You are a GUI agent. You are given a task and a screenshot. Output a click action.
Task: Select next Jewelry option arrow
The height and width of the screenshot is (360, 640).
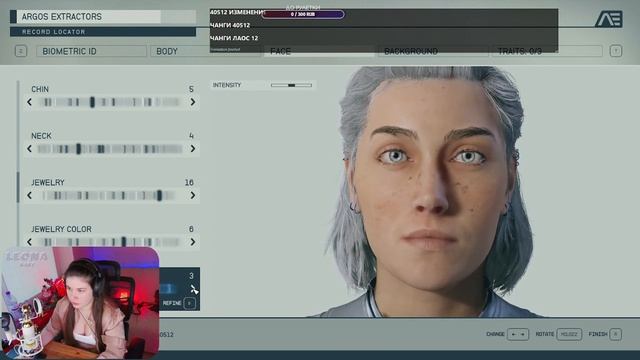[193, 196]
